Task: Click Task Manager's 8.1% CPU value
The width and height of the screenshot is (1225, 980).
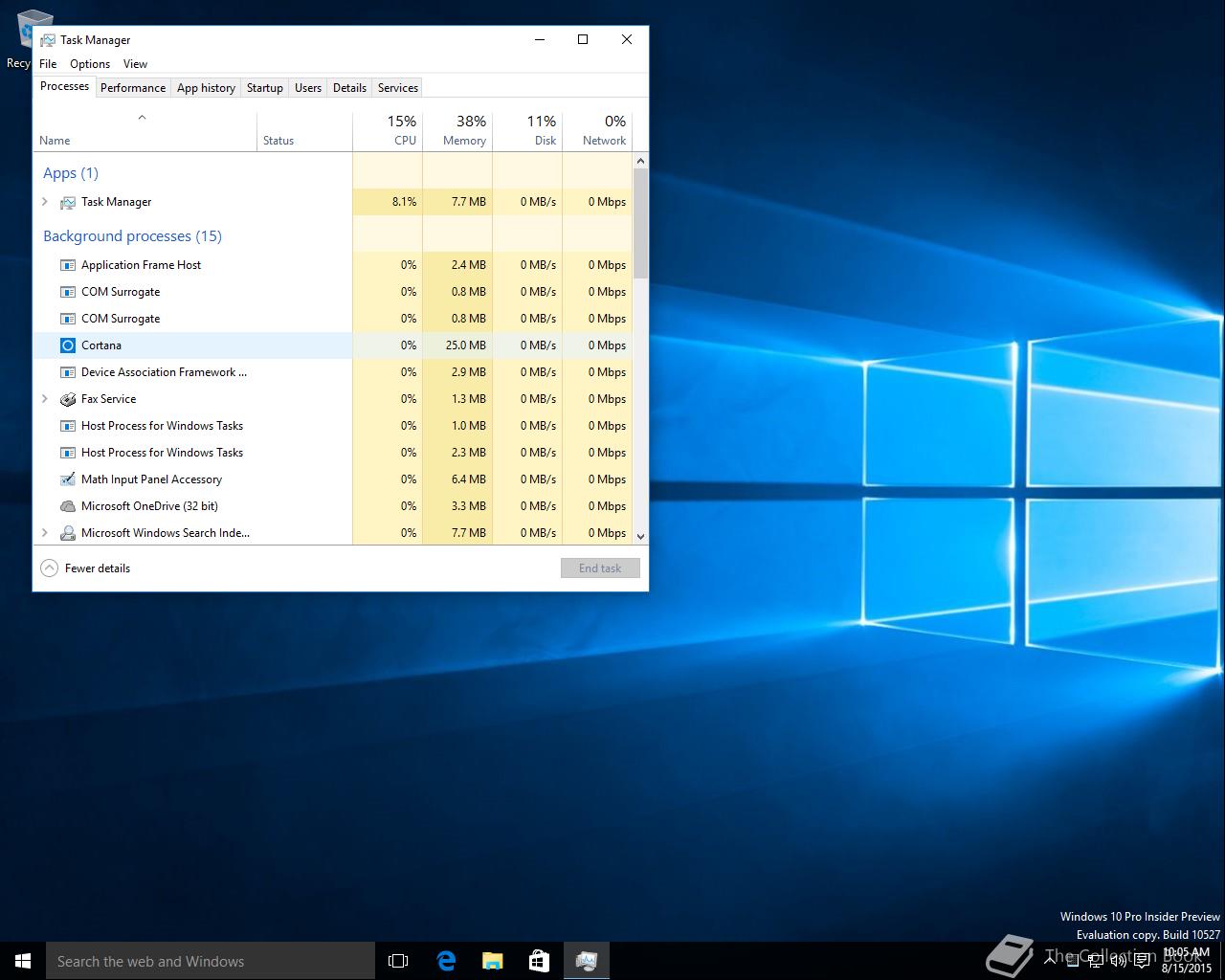Action: point(404,202)
